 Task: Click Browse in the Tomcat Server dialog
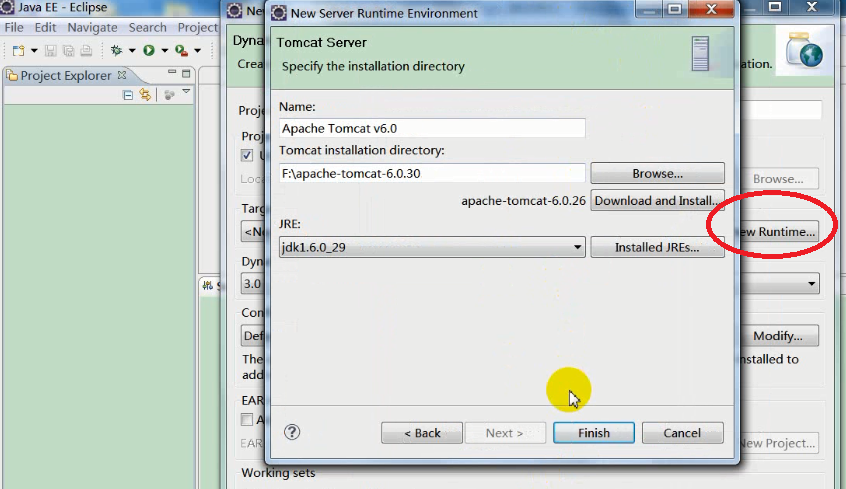point(657,173)
